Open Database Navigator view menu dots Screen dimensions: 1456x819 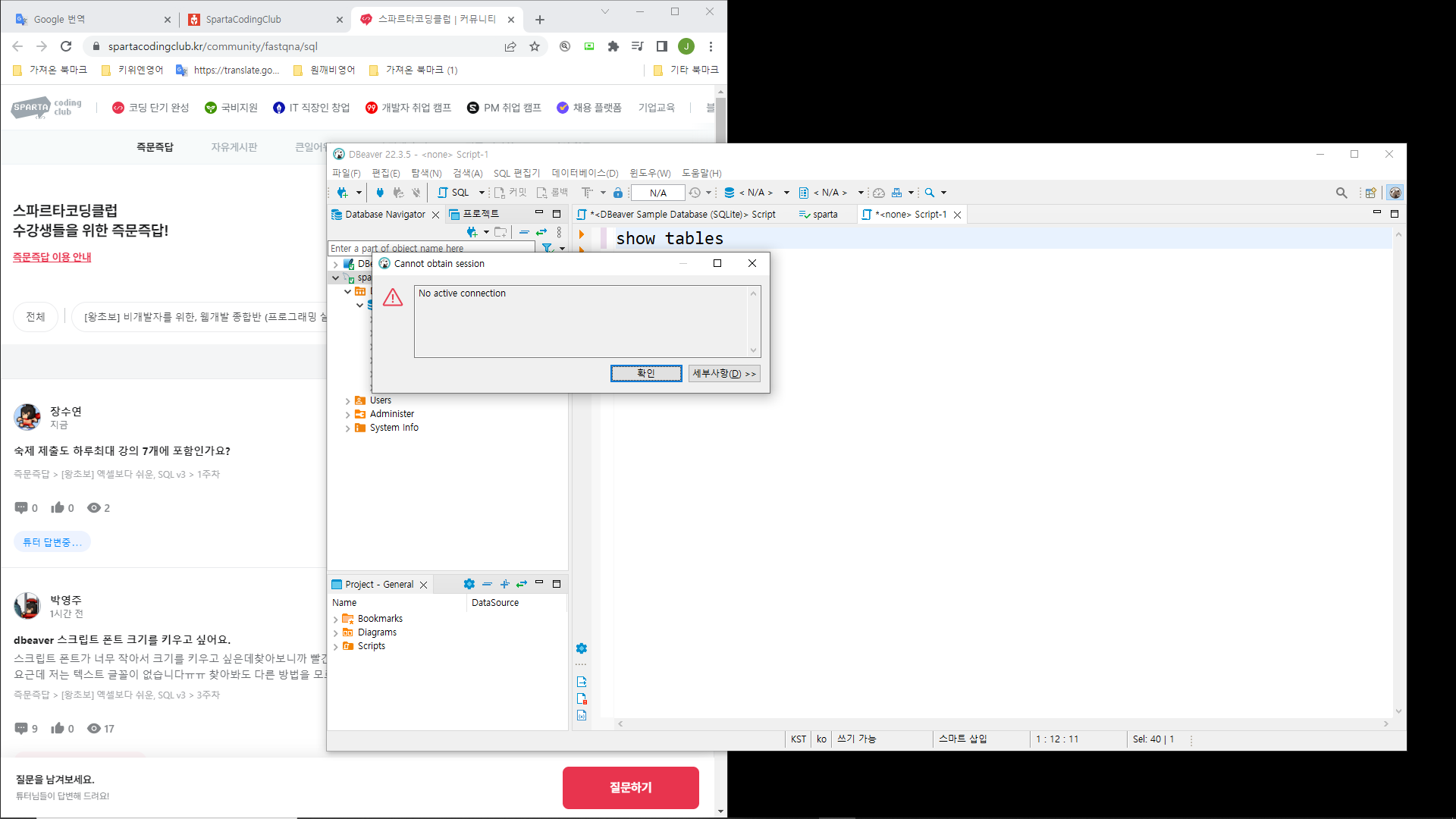pyautogui.click(x=560, y=232)
